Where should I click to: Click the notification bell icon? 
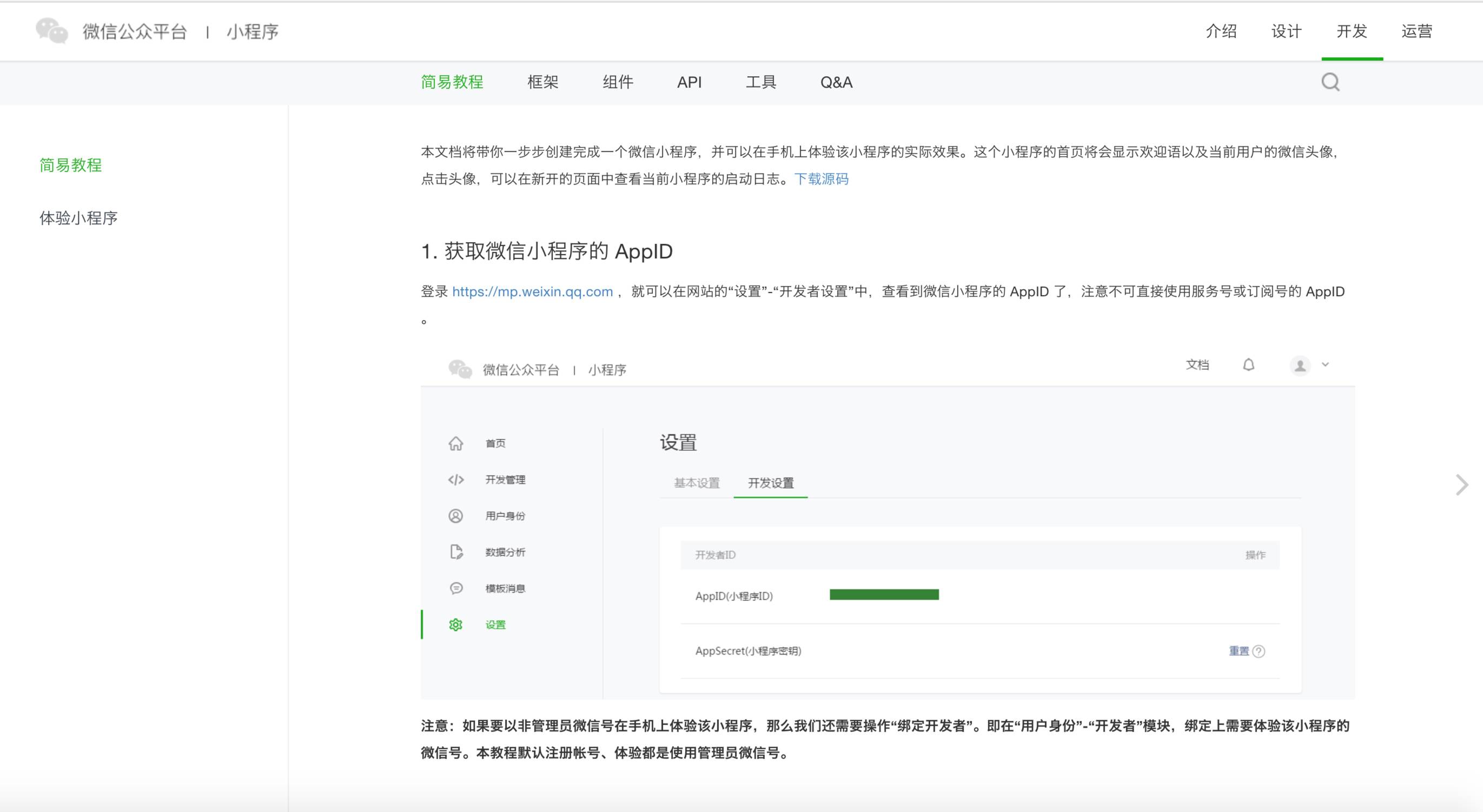pos(1248,365)
